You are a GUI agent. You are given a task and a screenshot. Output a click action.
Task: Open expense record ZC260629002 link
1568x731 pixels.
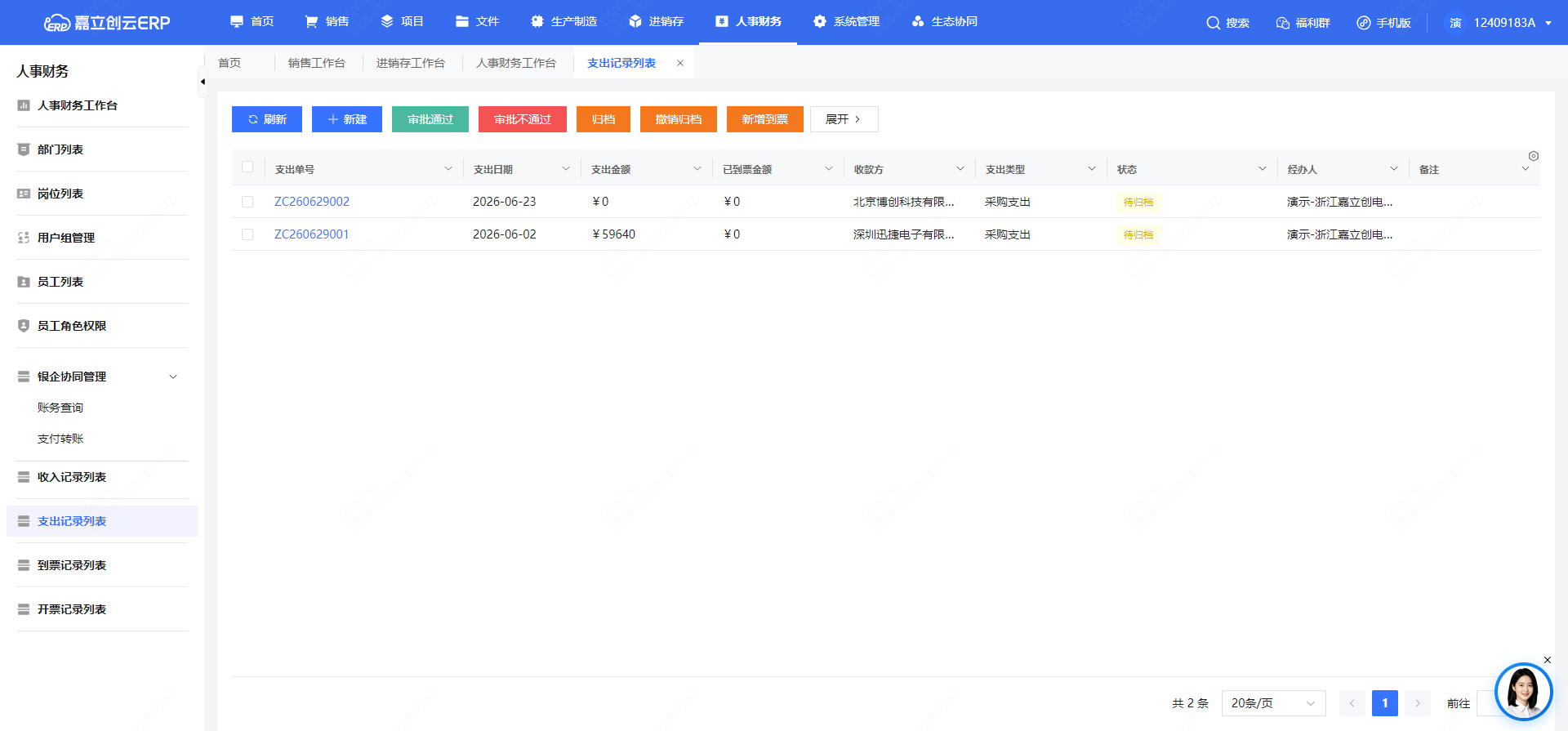point(312,202)
